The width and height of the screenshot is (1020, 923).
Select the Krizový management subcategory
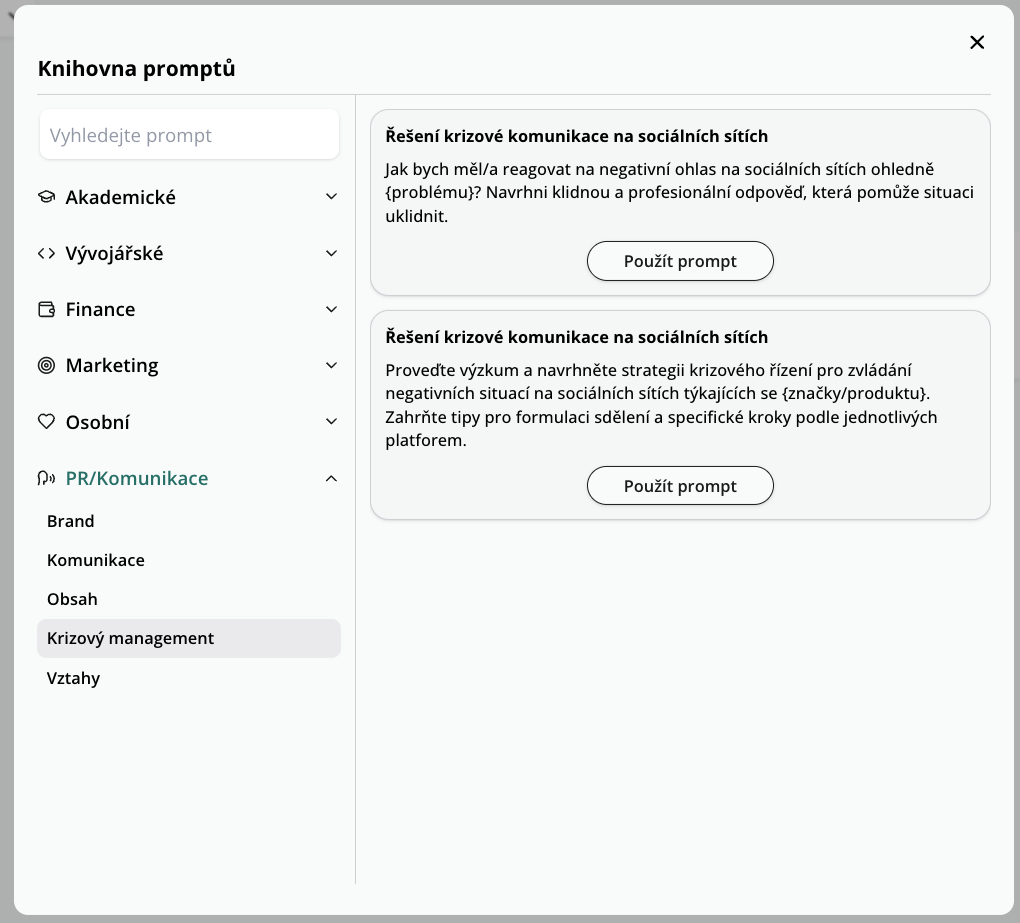click(189, 638)
